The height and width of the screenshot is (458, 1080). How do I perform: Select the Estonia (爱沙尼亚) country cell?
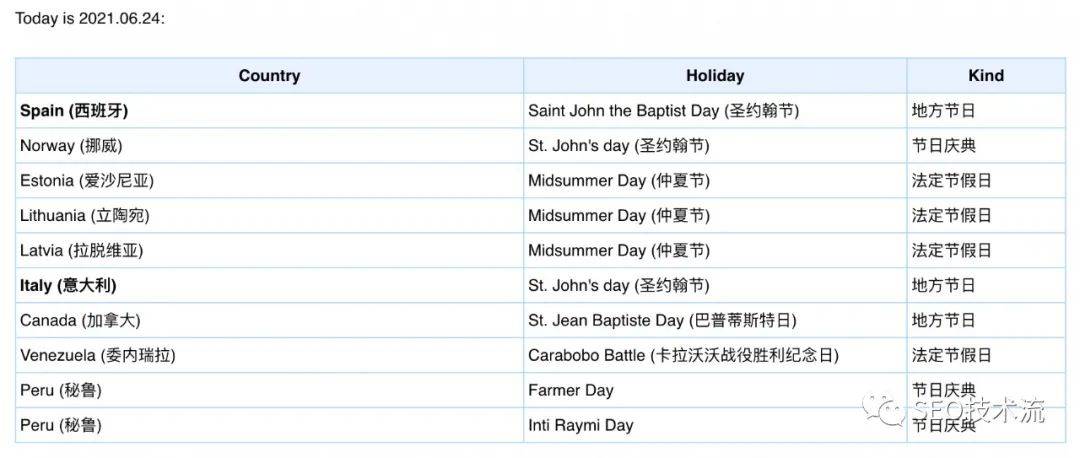click(87, 181)
